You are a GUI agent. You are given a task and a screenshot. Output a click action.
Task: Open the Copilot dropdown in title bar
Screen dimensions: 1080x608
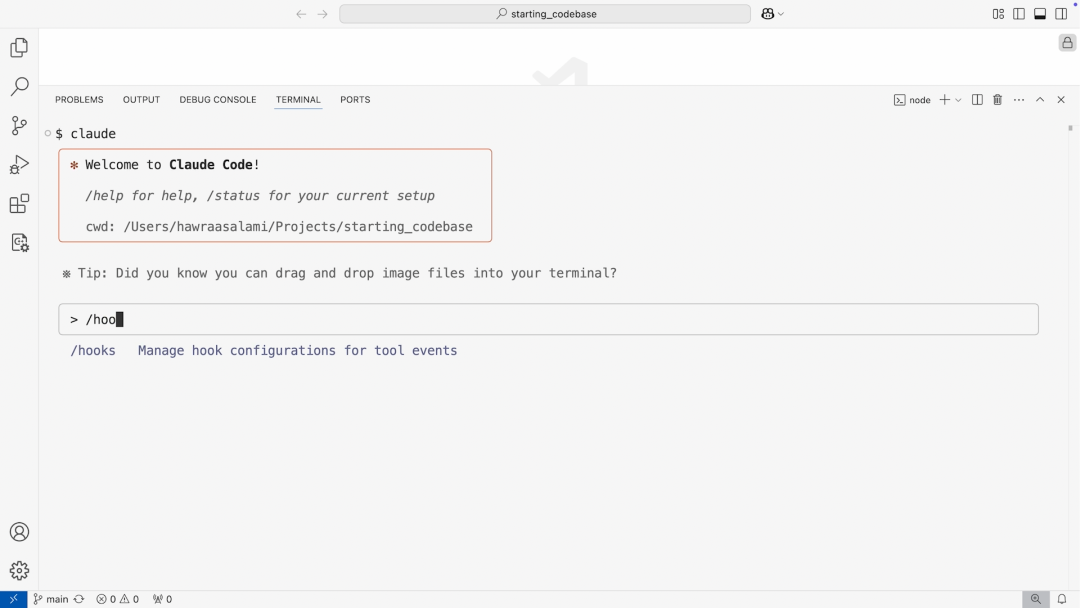pyautogui.click(x=772, y=14)
